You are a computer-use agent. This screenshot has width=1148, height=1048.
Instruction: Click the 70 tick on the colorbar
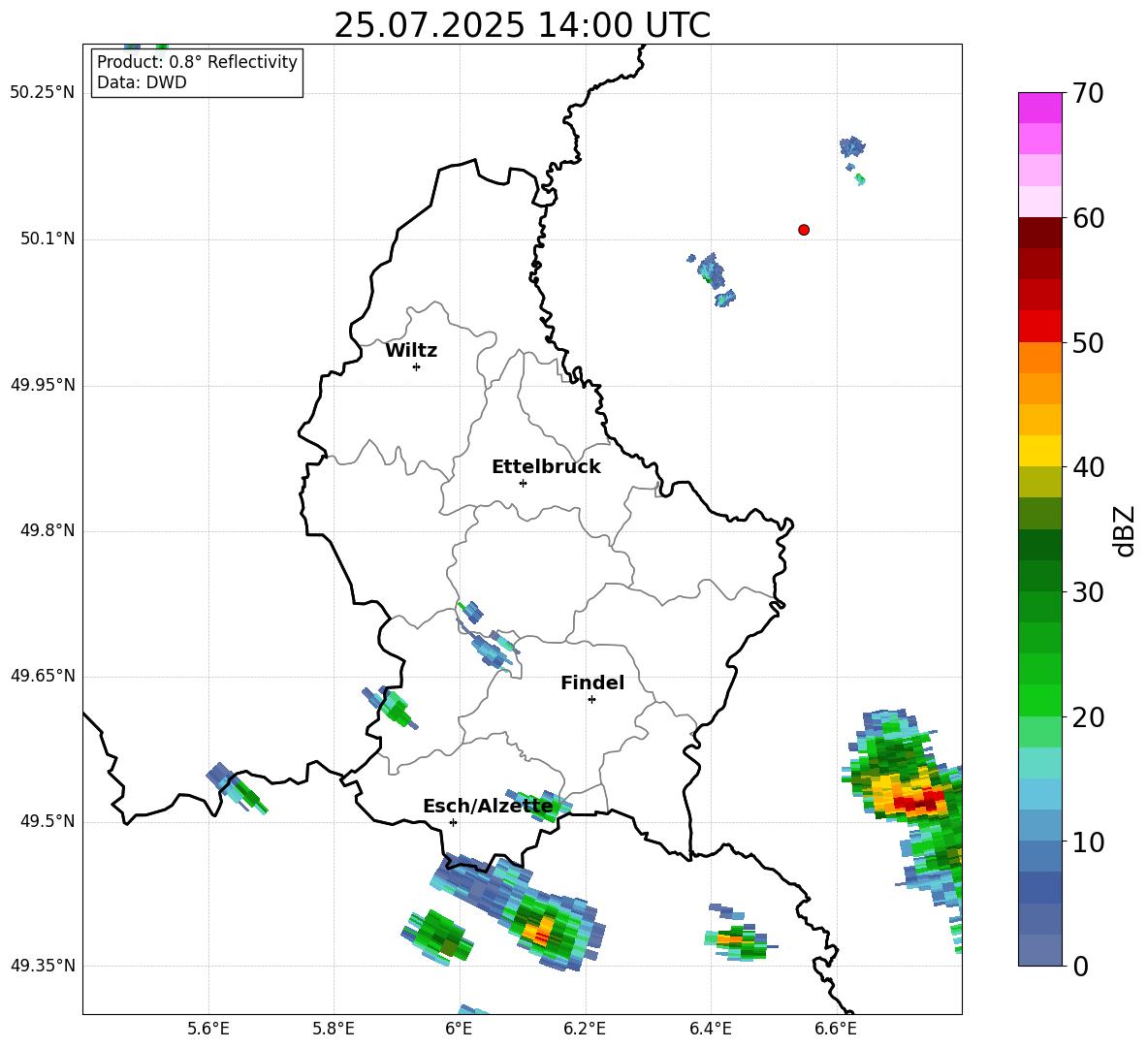coord(1089,94)
